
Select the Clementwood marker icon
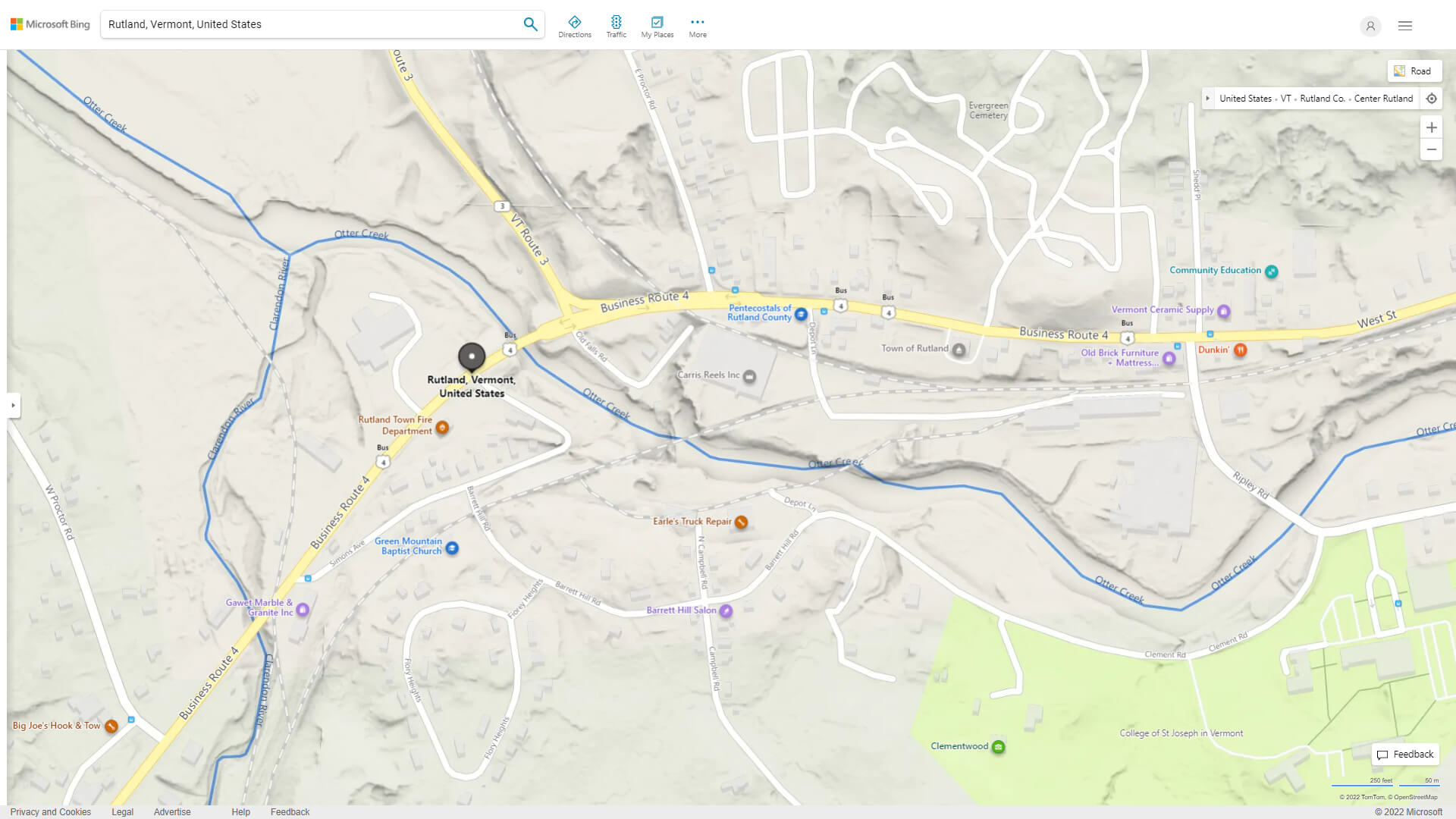click(999, 747)
